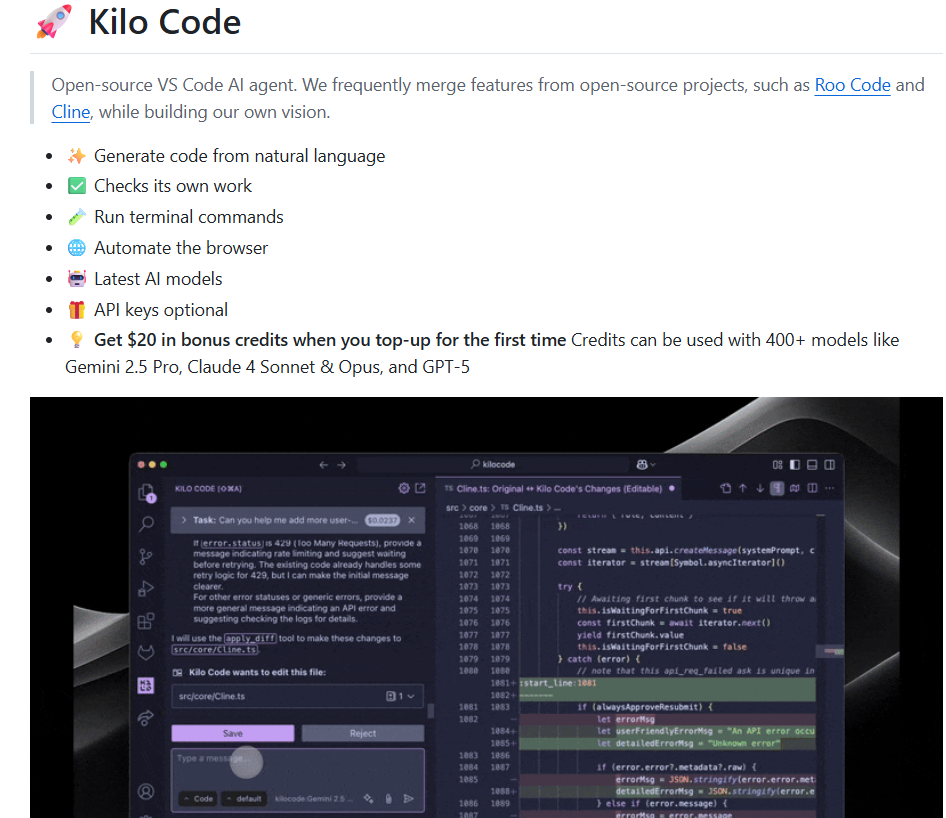Follow the Cline hyperlink
Screen dimensions: 946x818
71,112
